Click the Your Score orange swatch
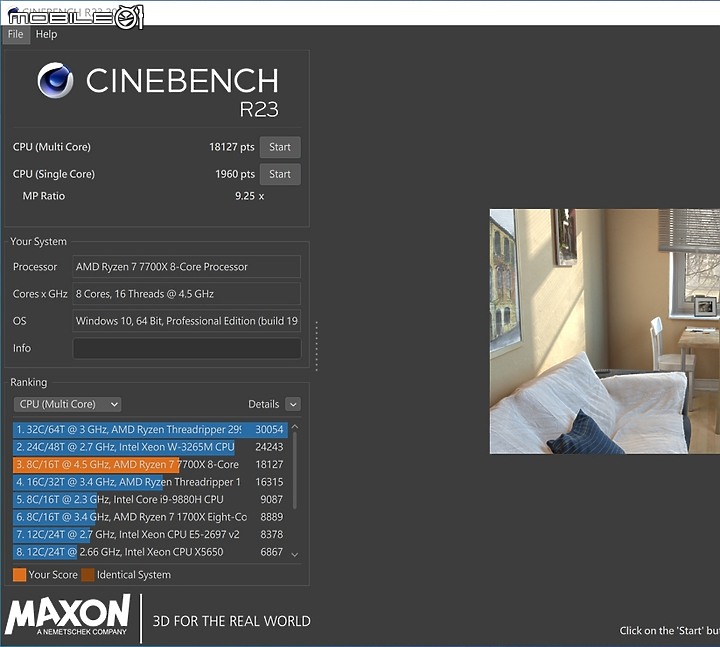The width and height of the screenshot is (720, 647). point(19,575)
